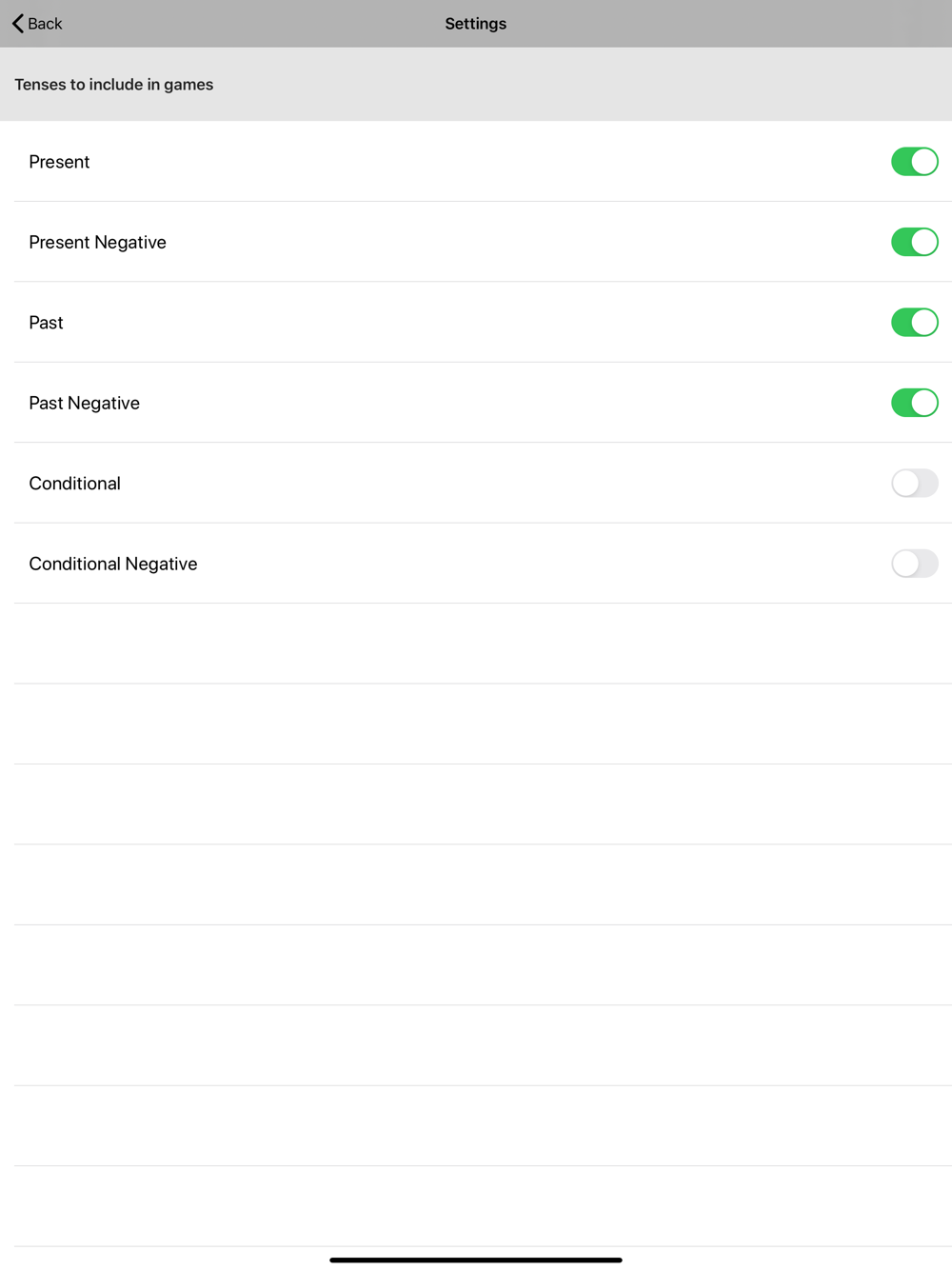
Task: Click the back chevron arrow icon
Action: [18, 24]
